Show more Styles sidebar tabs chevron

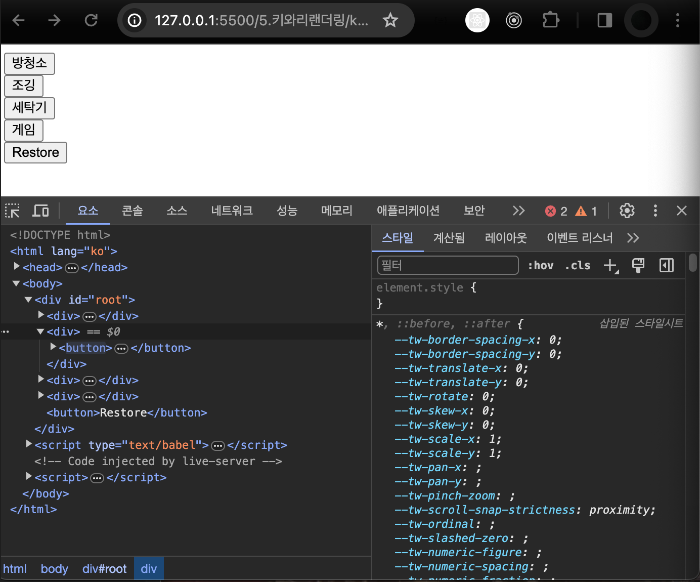point(633,238)
